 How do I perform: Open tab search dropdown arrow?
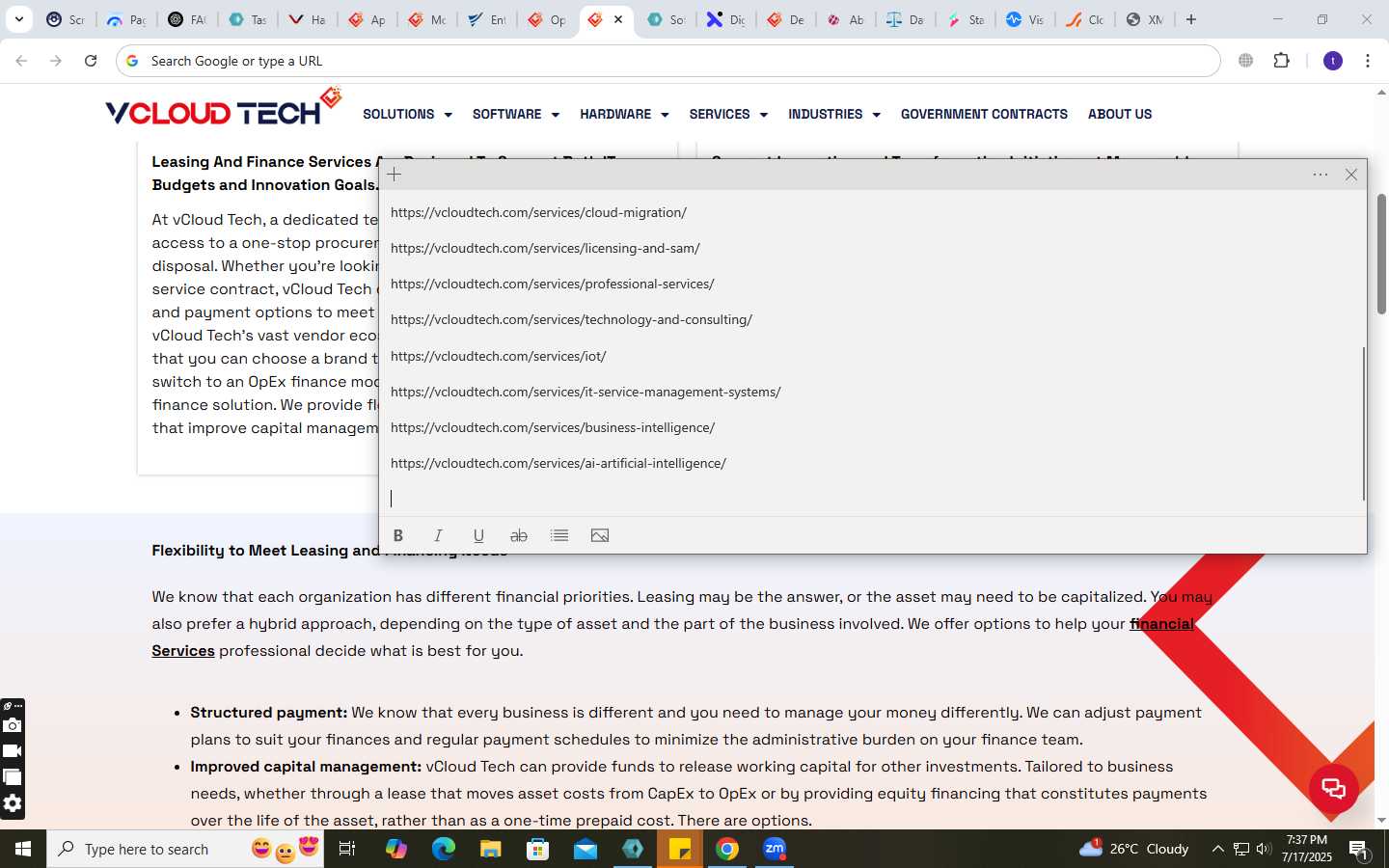pyautogui.click(x=18, y=19)
